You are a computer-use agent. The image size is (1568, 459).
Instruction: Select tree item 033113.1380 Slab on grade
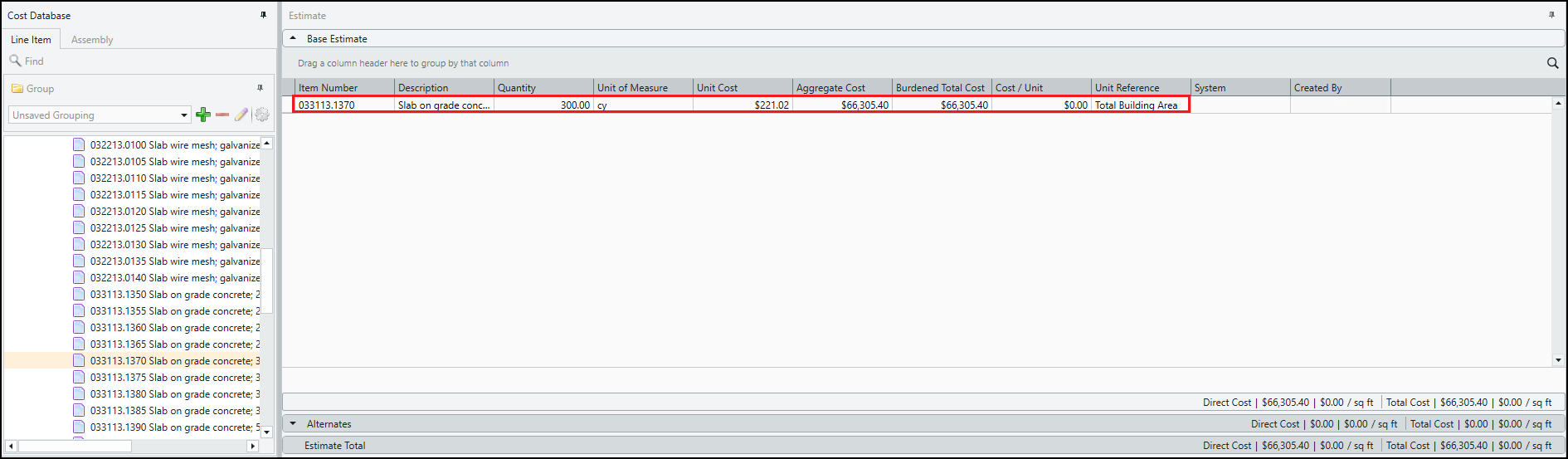coord(175,393)
